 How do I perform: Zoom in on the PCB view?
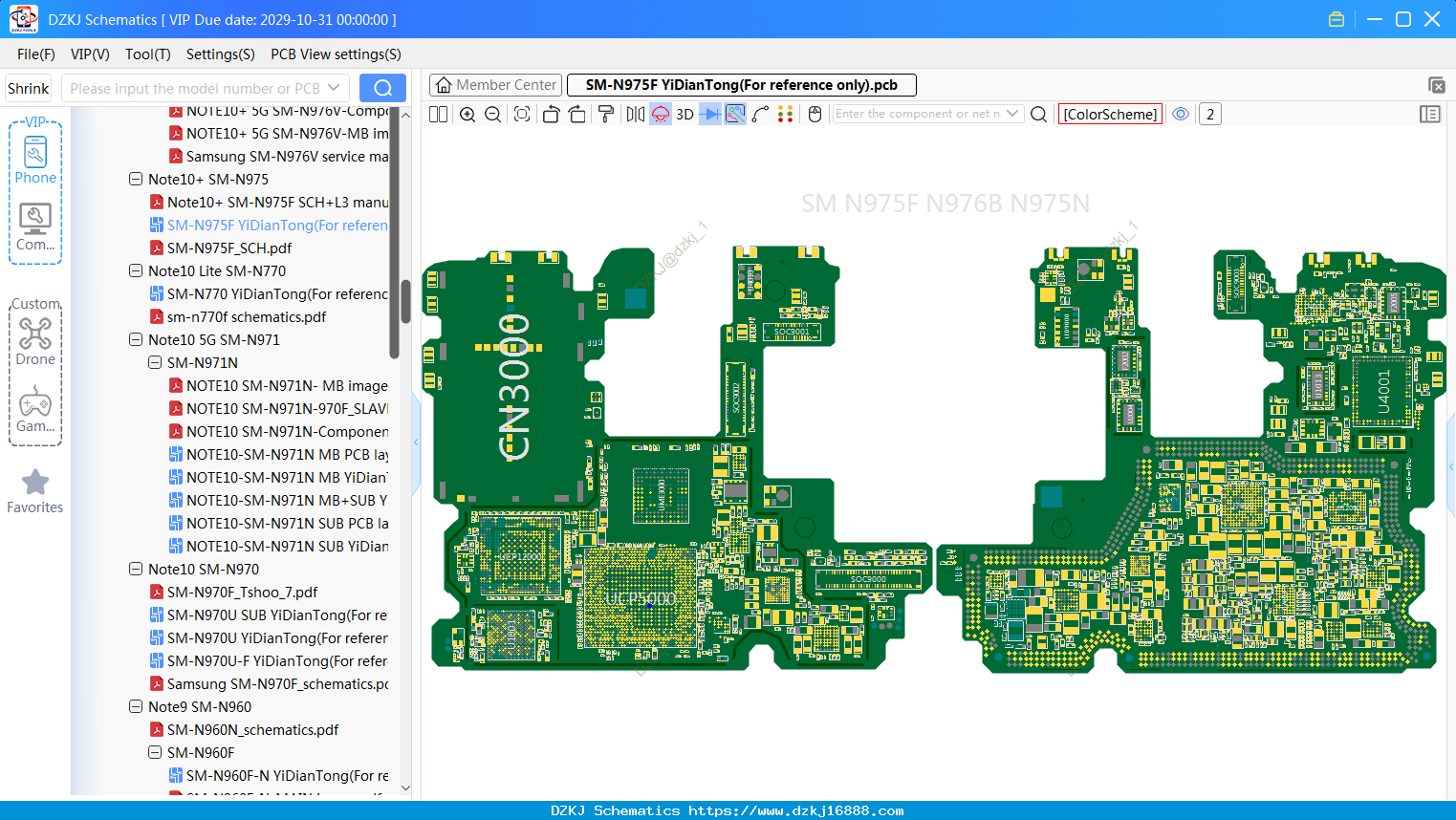[x=467, y=114]
